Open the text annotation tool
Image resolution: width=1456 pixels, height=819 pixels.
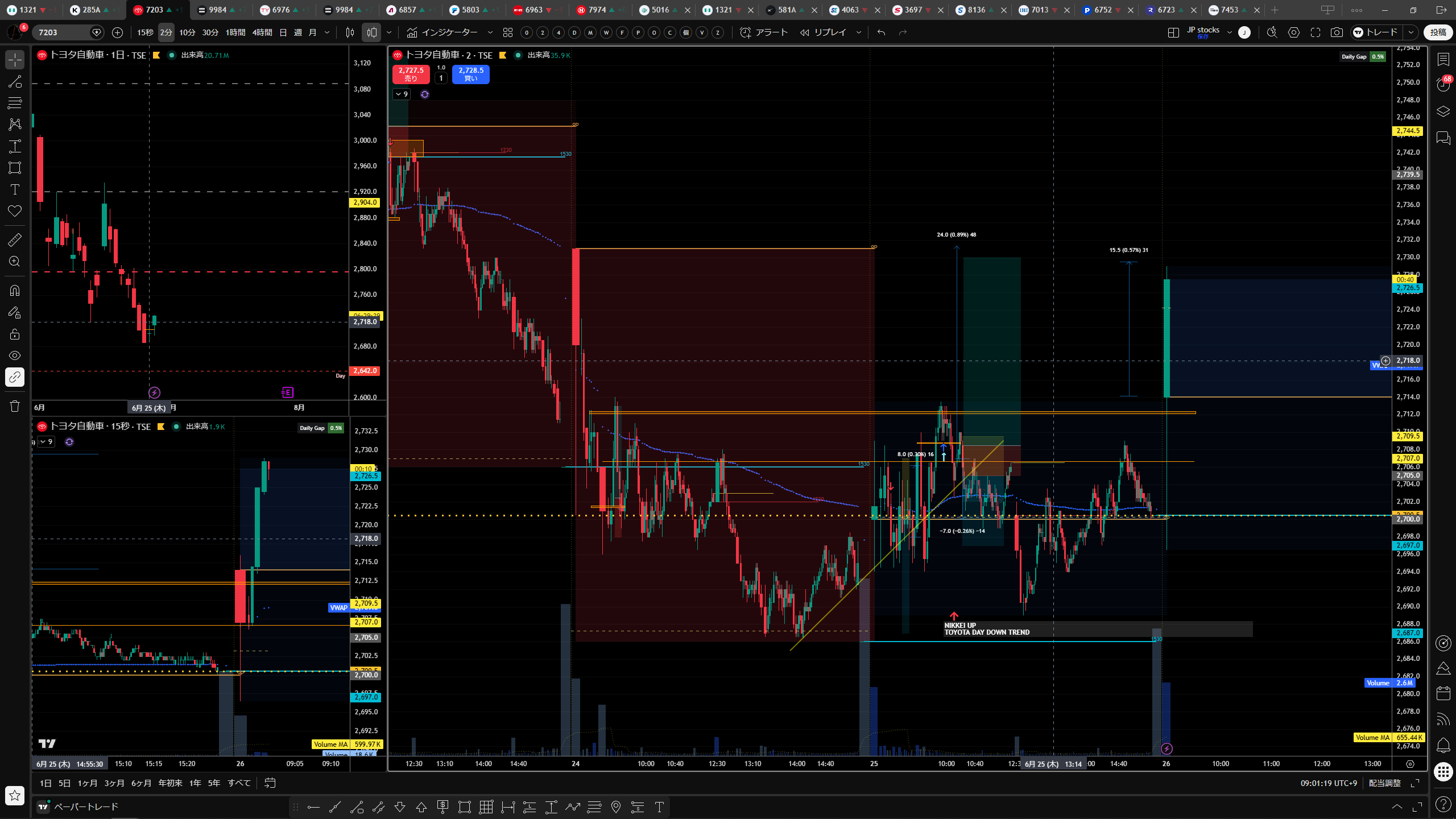(15, 189)
